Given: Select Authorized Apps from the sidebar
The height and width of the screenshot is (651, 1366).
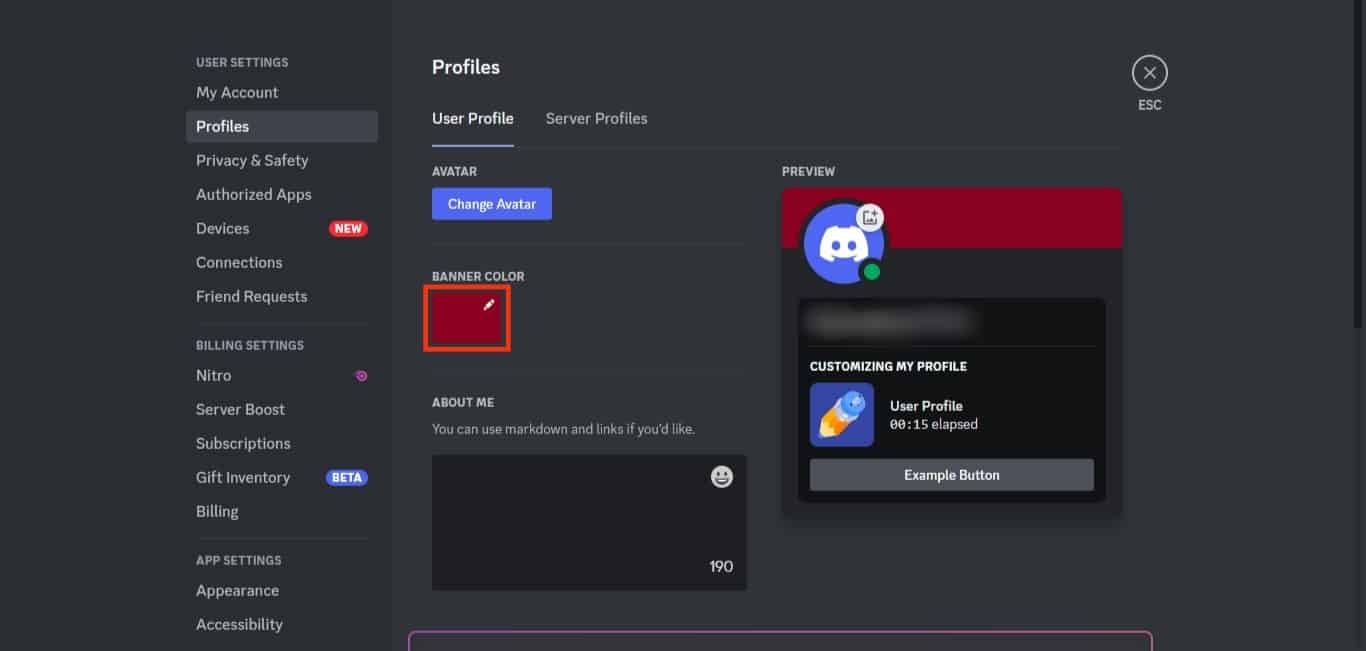Looking at the screenshot, I should click(253, 194).
